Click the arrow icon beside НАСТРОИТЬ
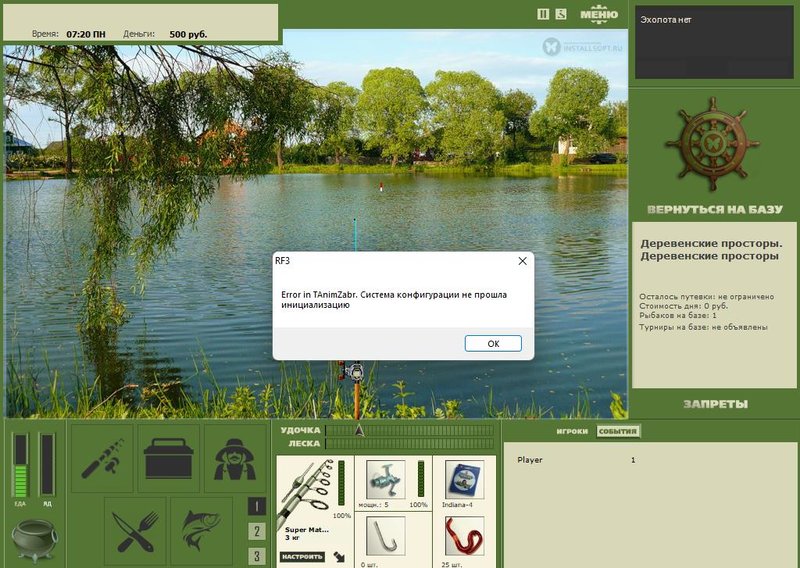 339,557
